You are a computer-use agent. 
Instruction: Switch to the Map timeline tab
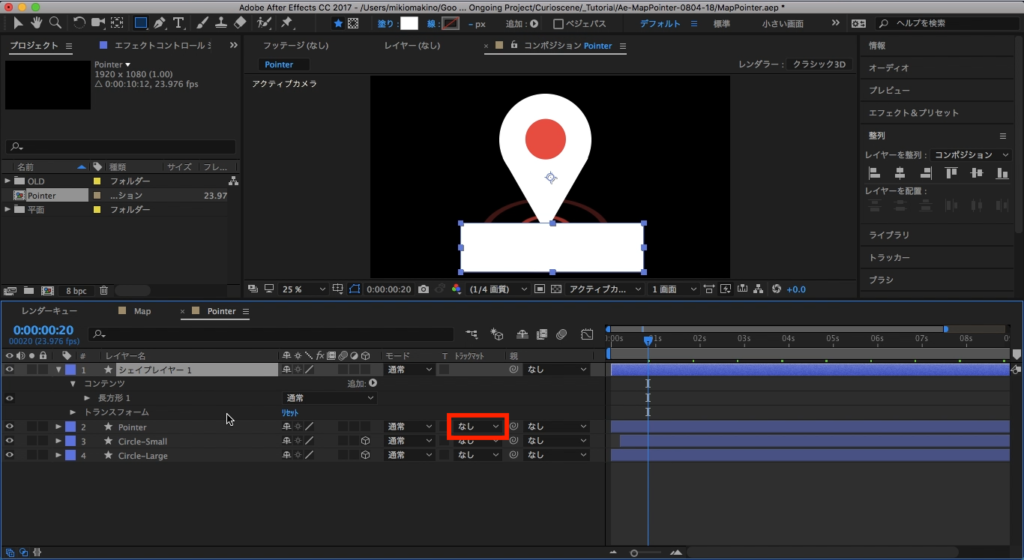point(142,311)
